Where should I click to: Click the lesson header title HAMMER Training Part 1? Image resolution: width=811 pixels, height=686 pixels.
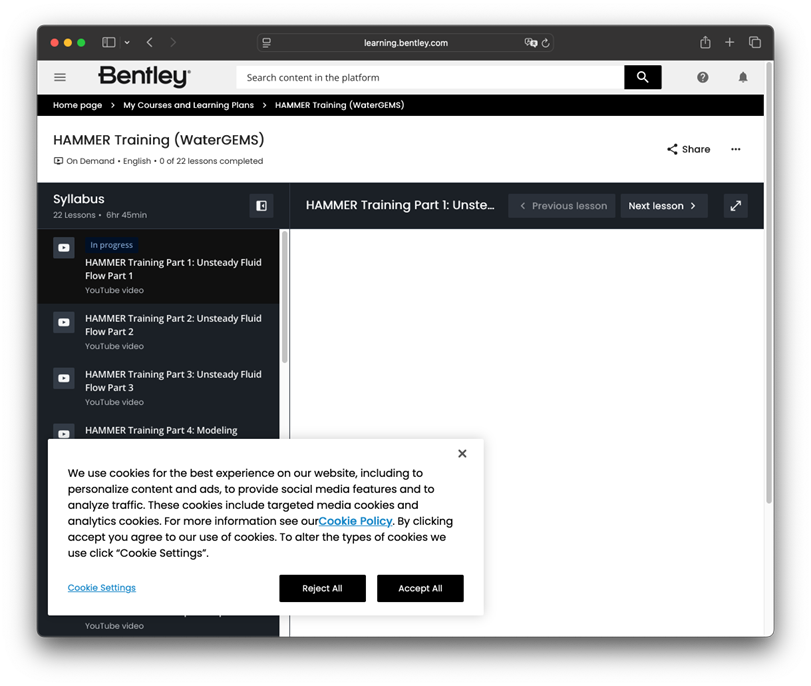click(400, 205)
